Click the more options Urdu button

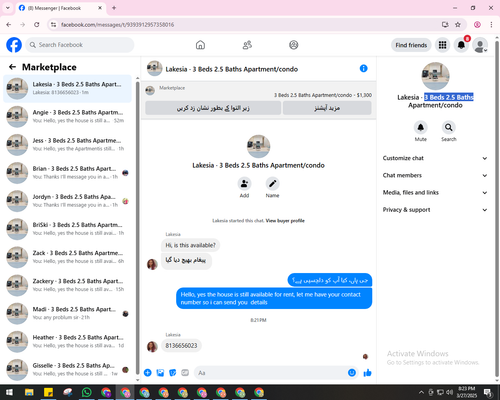[x=327, y=108]
